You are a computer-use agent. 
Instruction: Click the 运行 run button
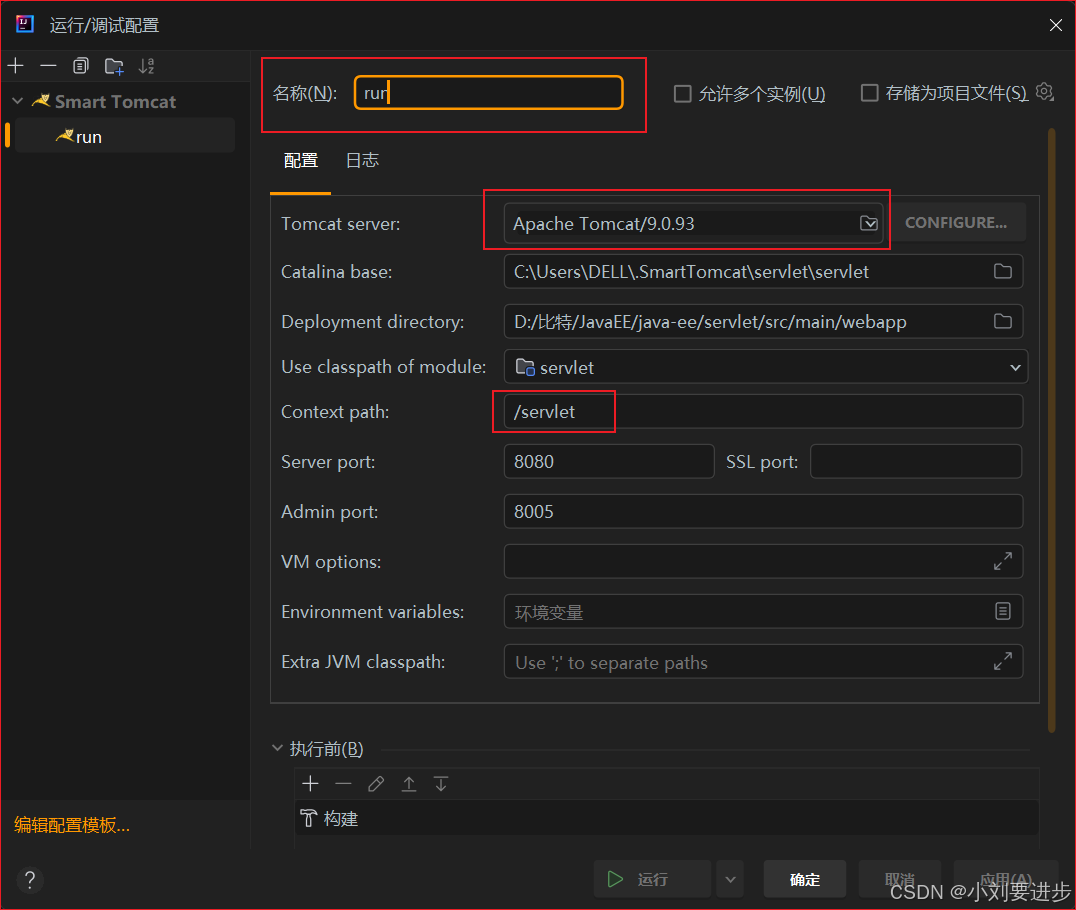tap(652, 879)
